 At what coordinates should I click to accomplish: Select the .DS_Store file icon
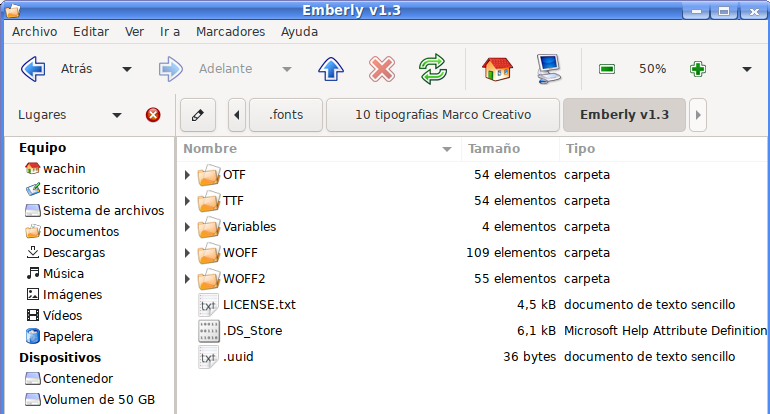click(x=209, y=331)
